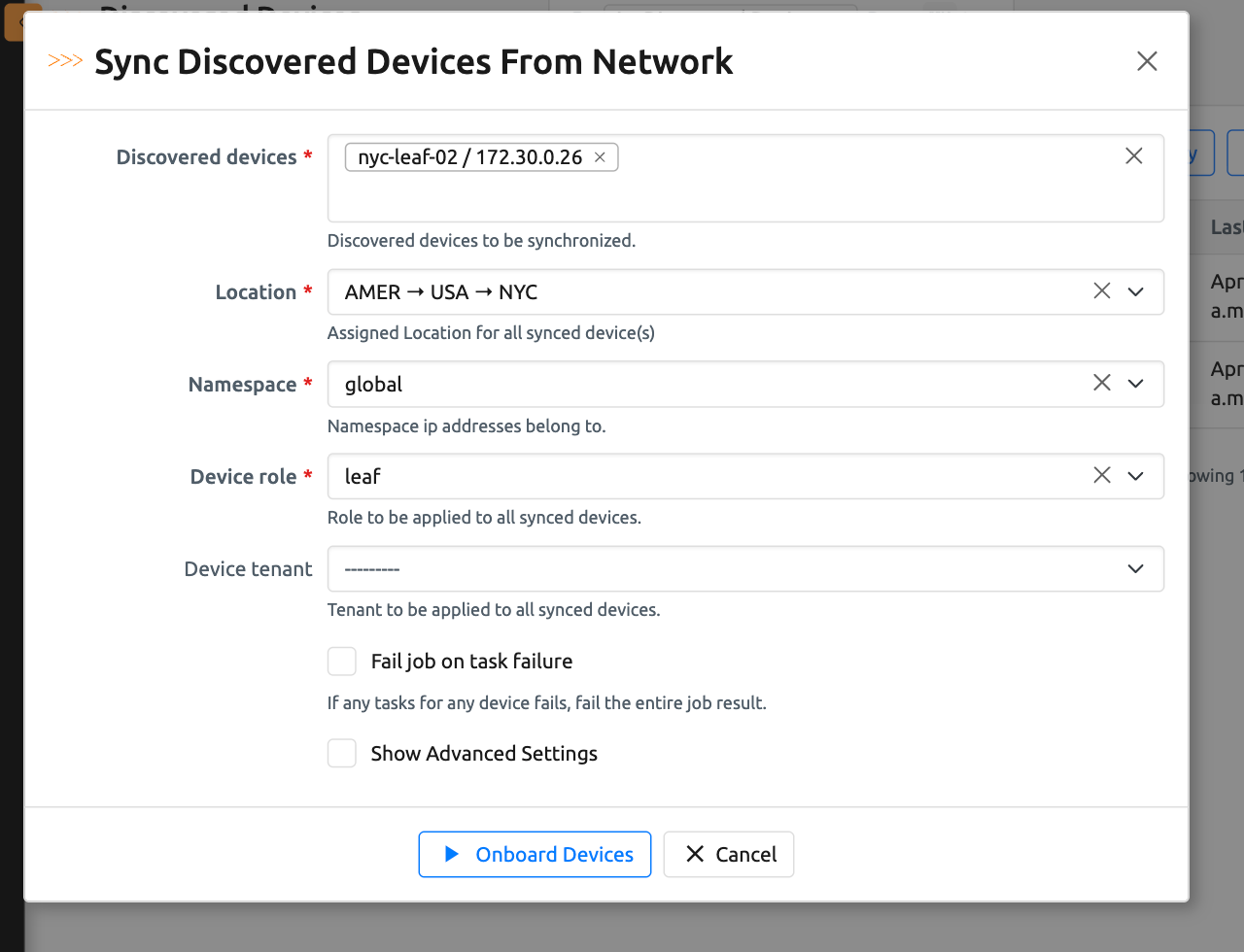Select the AMER → USA → NYC location field
This screenshot has width=1244, height=952.
click(680, 292)
